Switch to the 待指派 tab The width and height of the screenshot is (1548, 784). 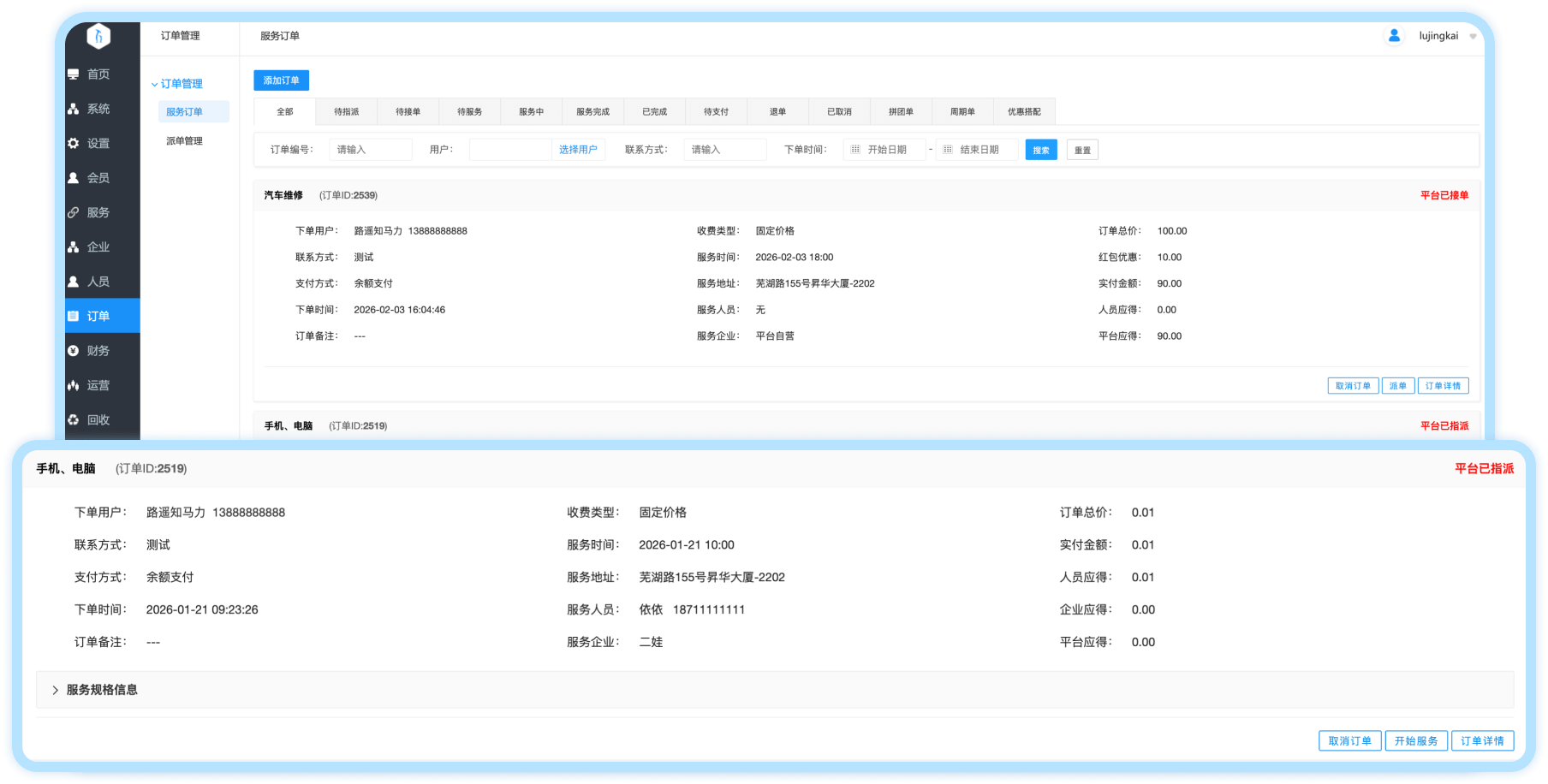346,112
